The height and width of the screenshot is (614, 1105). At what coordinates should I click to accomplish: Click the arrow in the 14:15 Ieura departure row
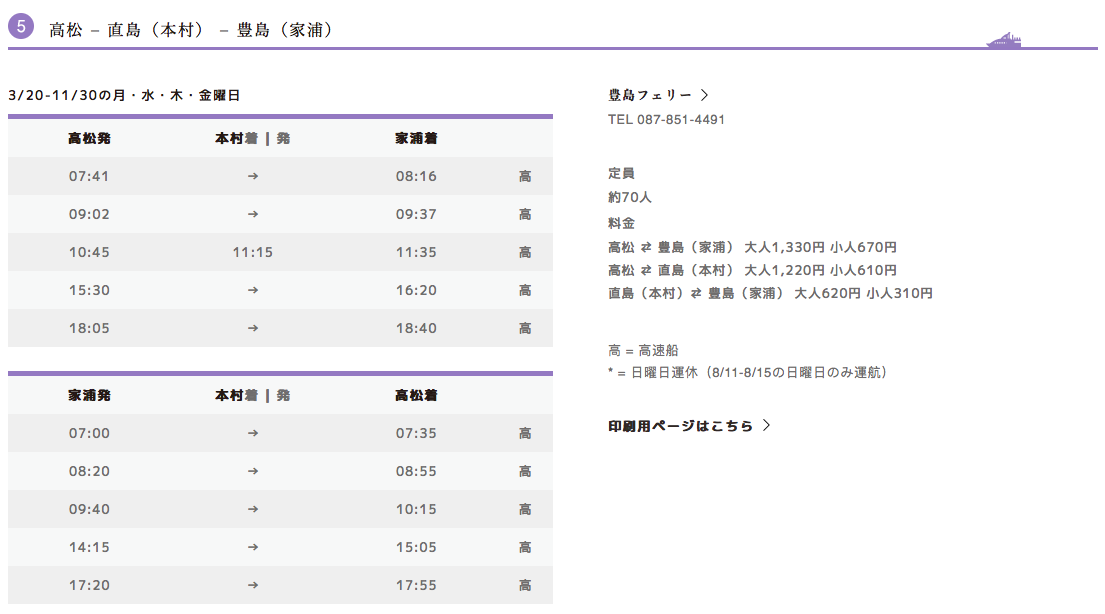click(253, 547)
